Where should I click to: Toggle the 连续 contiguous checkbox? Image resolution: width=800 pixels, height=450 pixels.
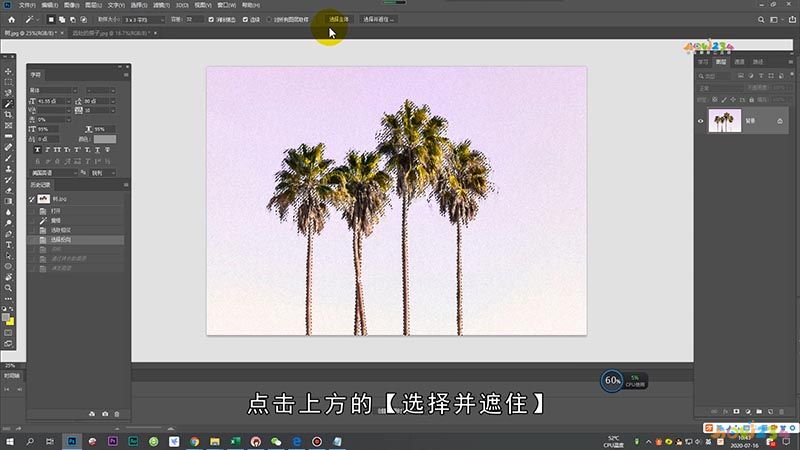pos(245,19)
